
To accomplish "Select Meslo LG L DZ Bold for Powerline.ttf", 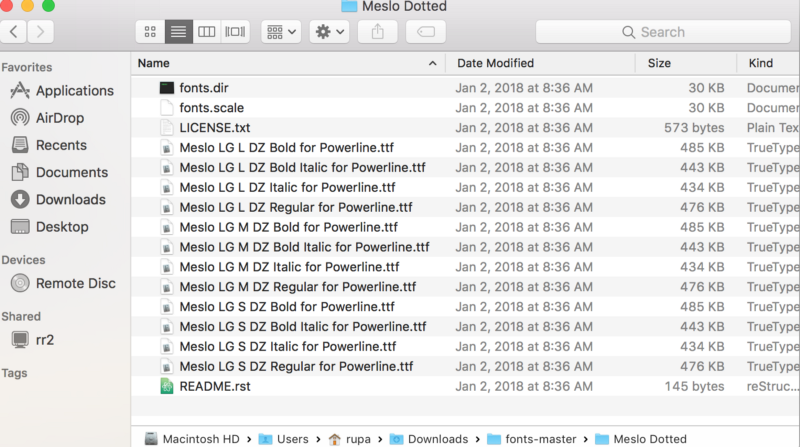I will pyautogui.click(x=287, y=147).
